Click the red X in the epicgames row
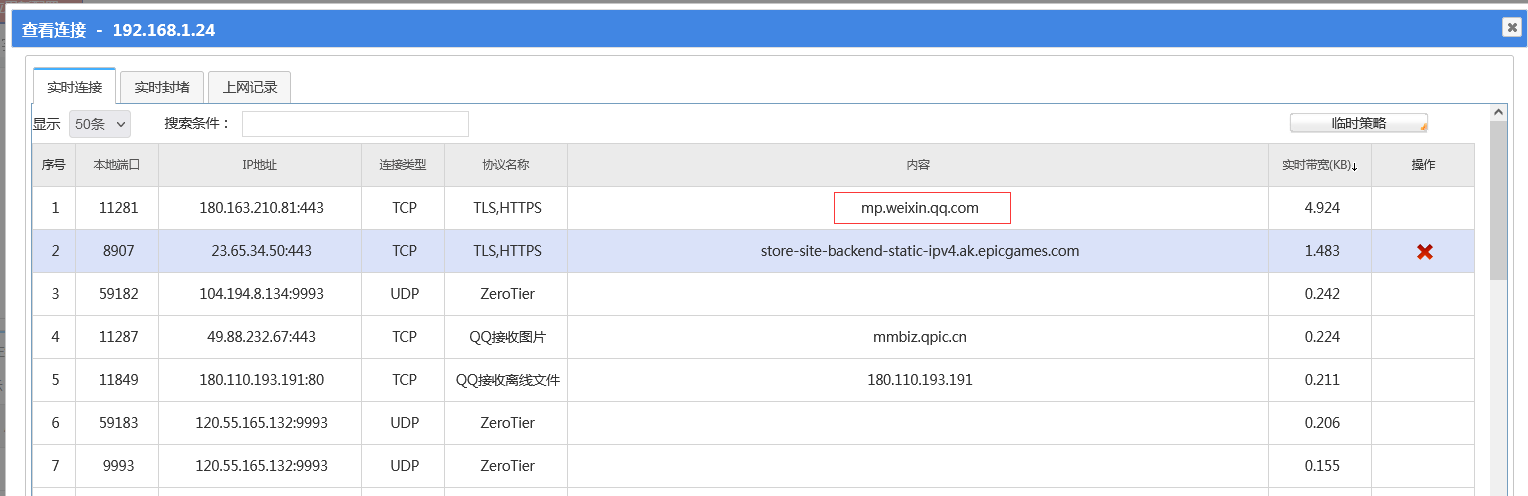1528x496 pixels. [x=1425, y=252]
